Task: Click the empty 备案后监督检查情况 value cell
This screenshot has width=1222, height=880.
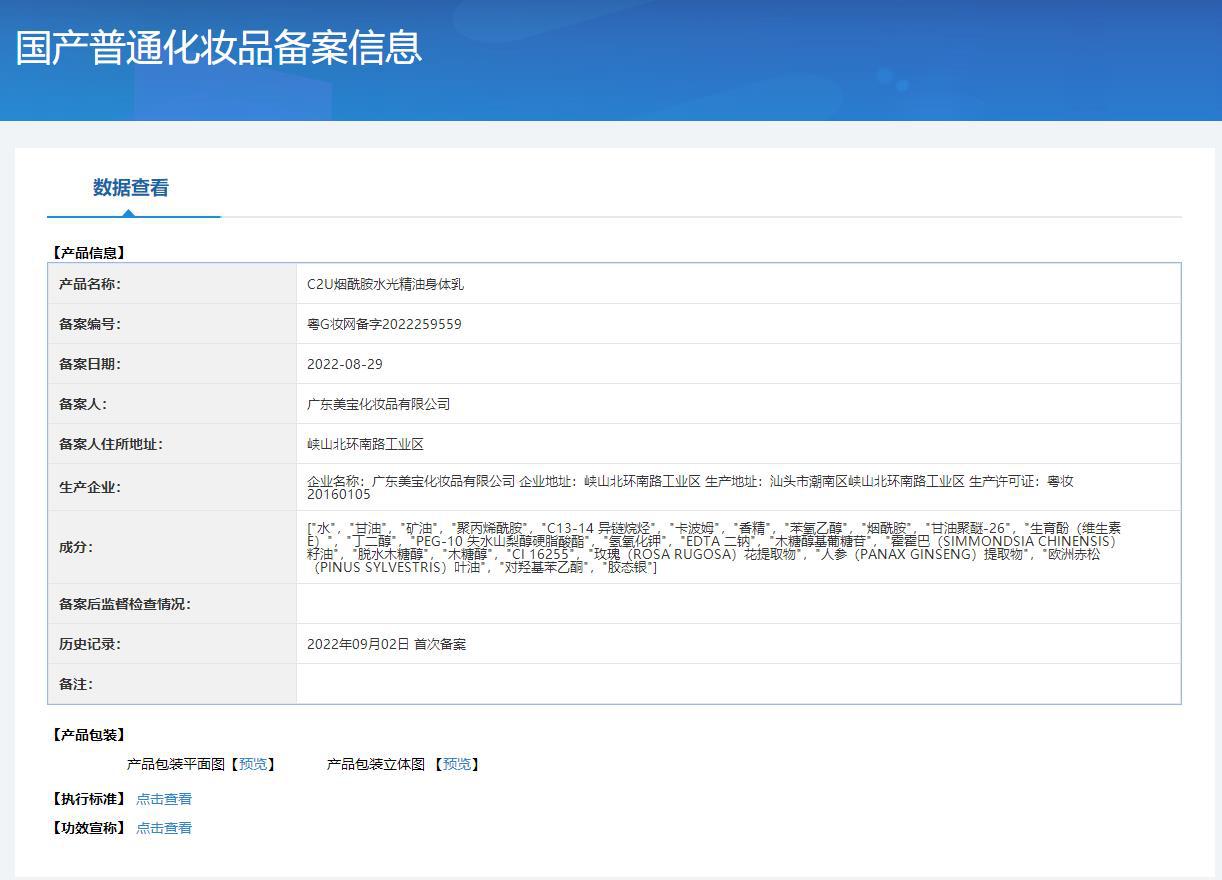Action: point(737,604)
